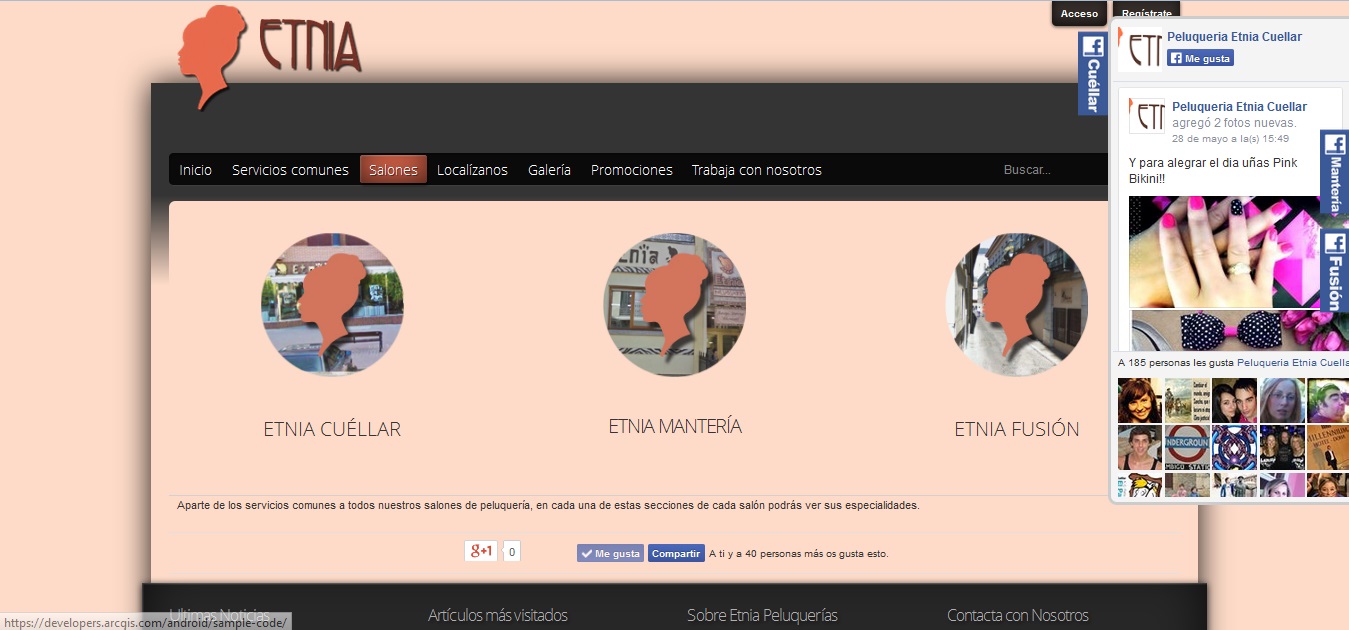Screen dimensions: 1349x630
Task: Open the Fusión Facebook side tab
Action: tap(1334, 270)
